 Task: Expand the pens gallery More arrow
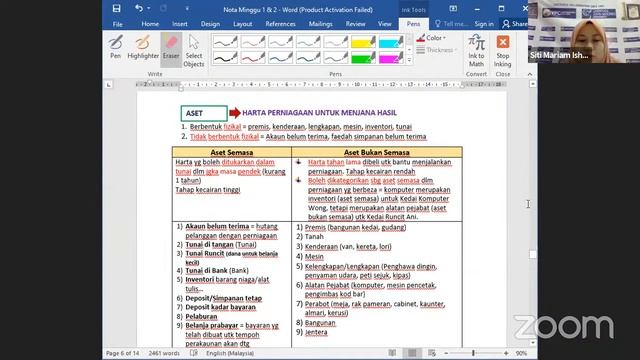tap(409, 60)
